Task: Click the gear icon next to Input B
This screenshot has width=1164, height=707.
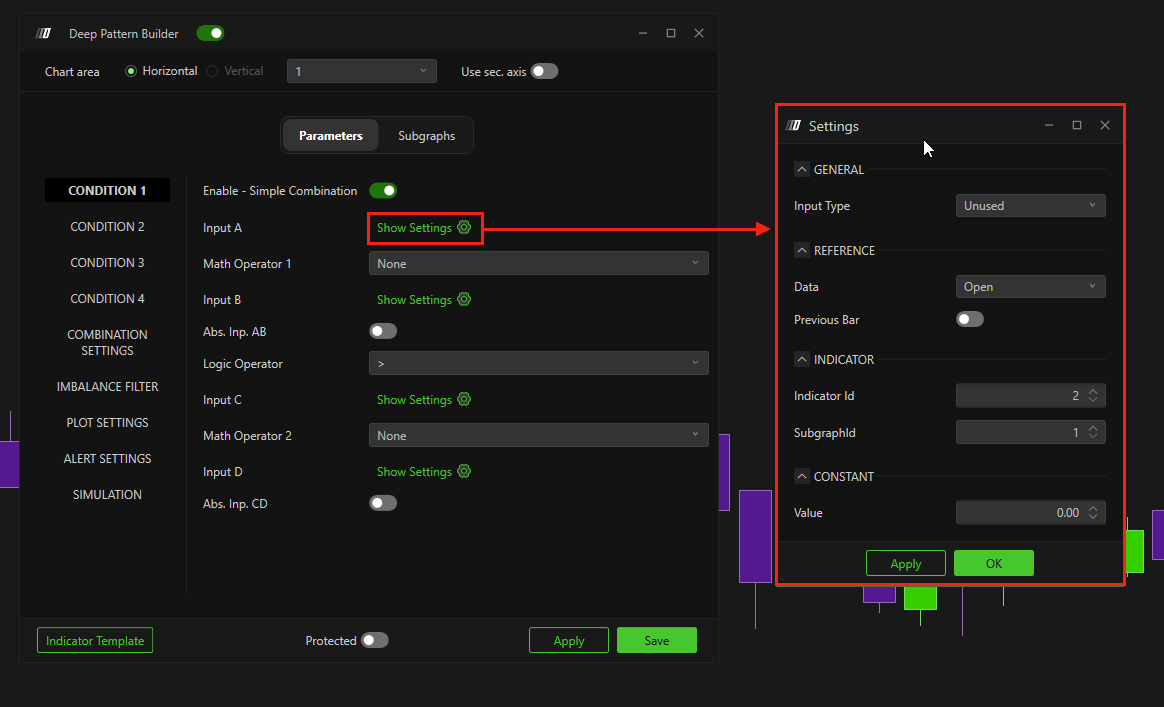Action: 464,300
